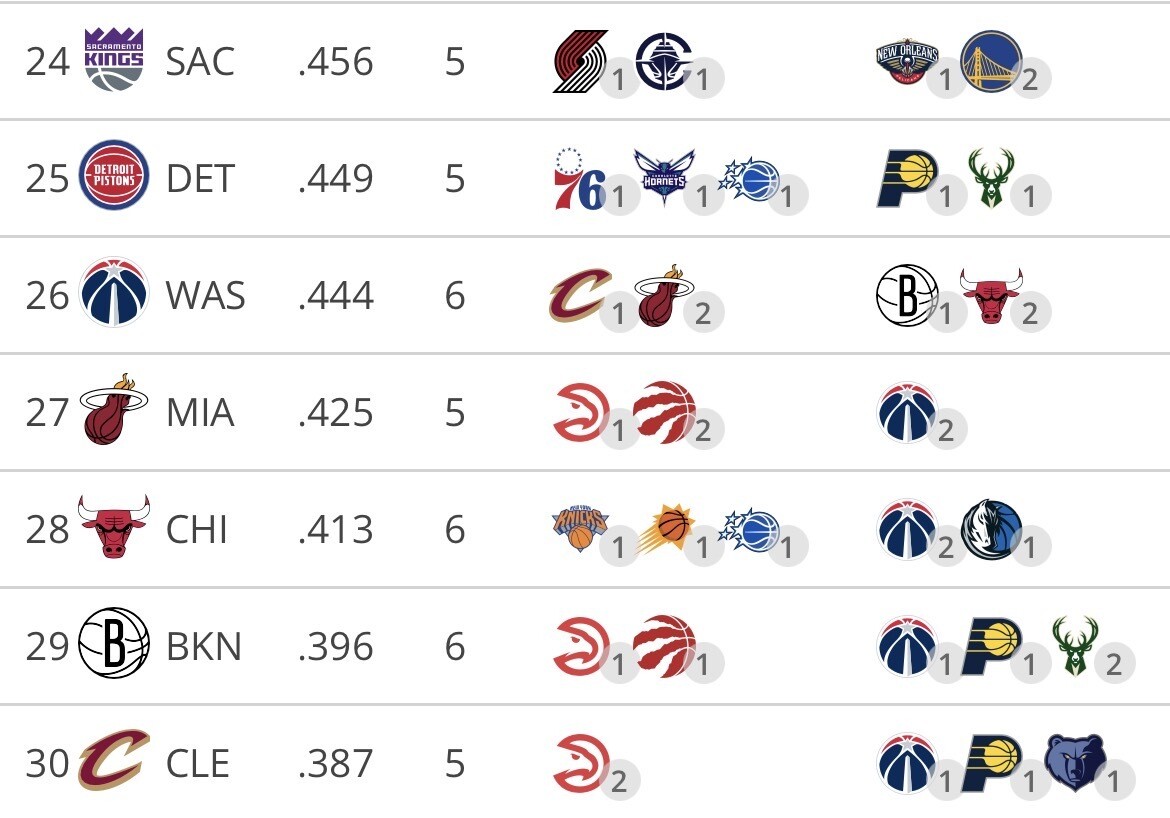1170x818 pixels.
Task: Click the New Orleans Pelicans logo
Action: 906,61
